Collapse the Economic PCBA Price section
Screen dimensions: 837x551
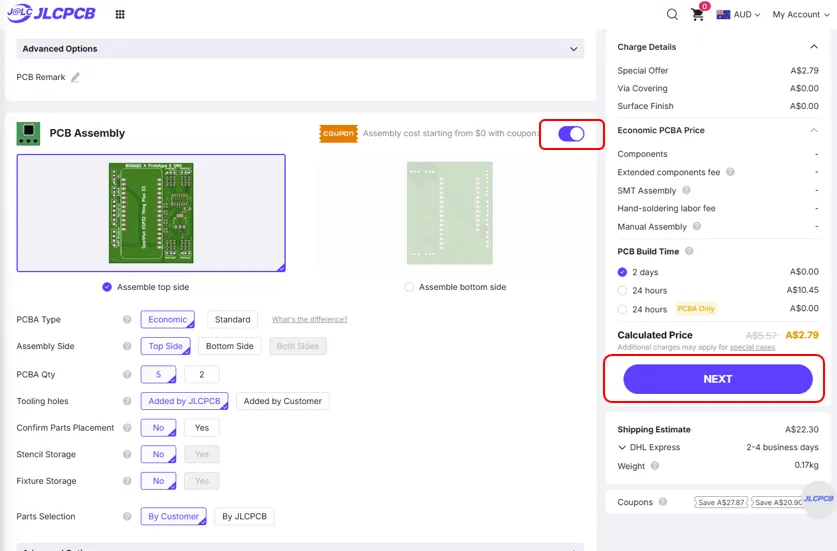click(x=814, y=130)
